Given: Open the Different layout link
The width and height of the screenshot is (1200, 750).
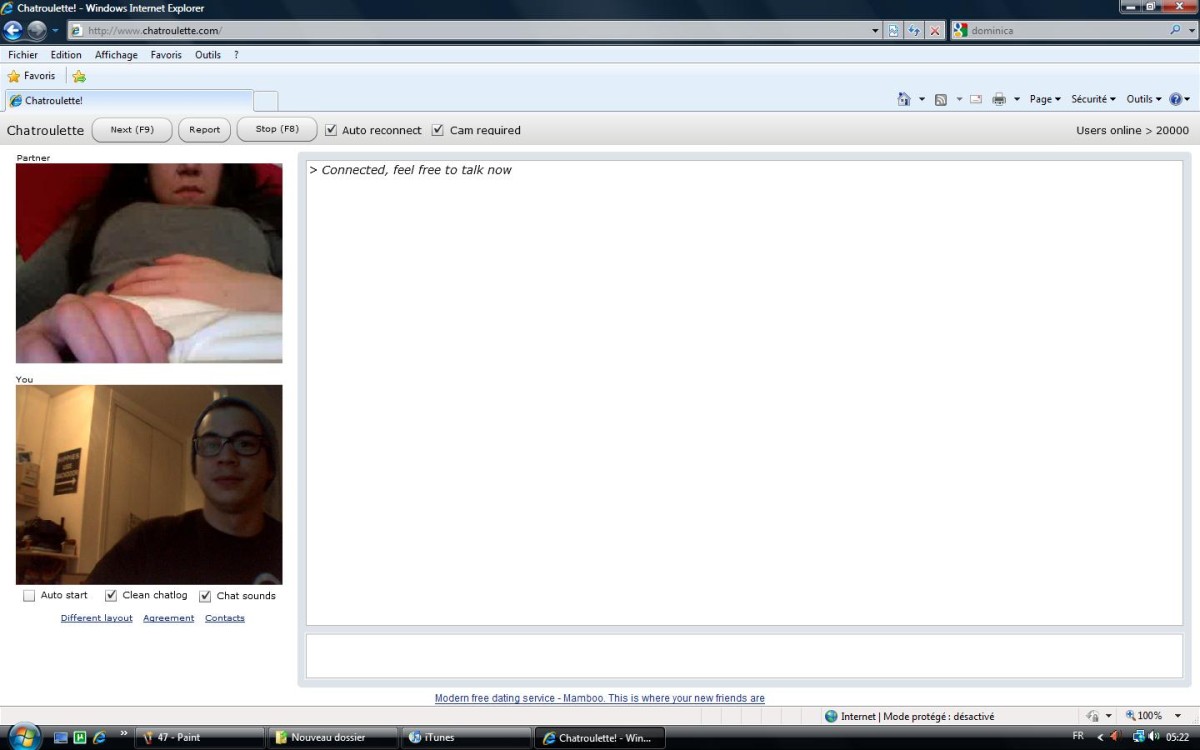Looking at the screenshot, I should tap(97, 618).
